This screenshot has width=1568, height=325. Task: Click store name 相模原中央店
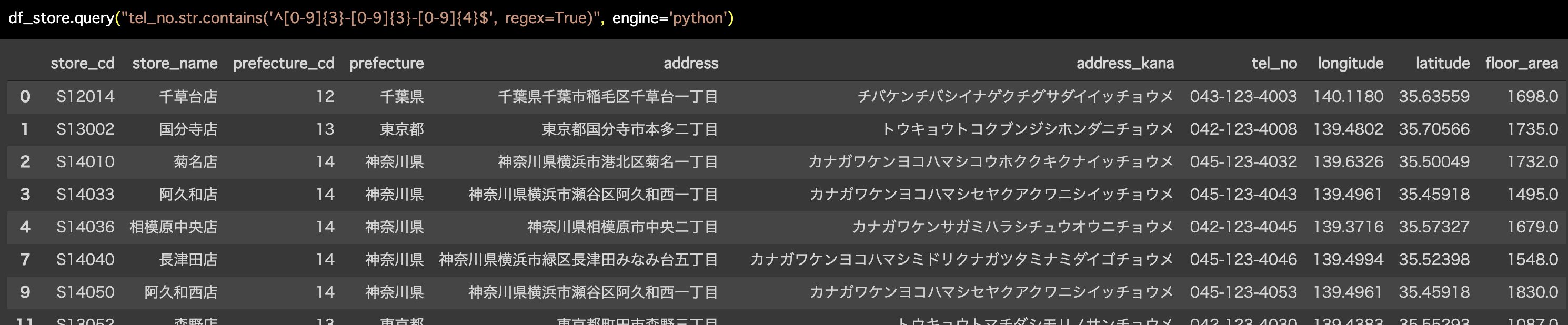[x=174, y=227]
